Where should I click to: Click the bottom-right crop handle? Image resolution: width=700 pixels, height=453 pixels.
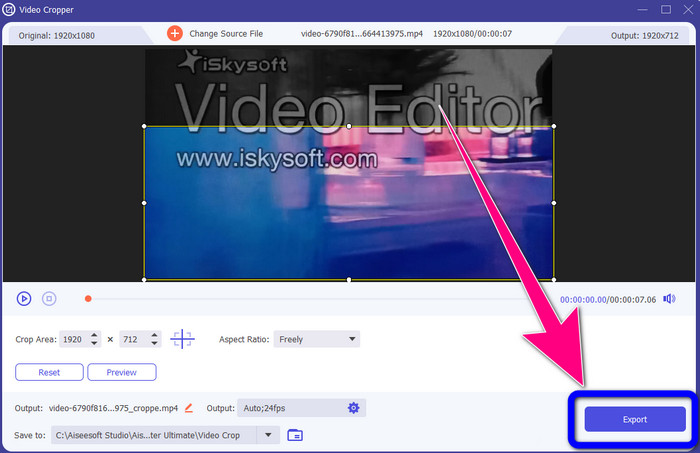554,280
